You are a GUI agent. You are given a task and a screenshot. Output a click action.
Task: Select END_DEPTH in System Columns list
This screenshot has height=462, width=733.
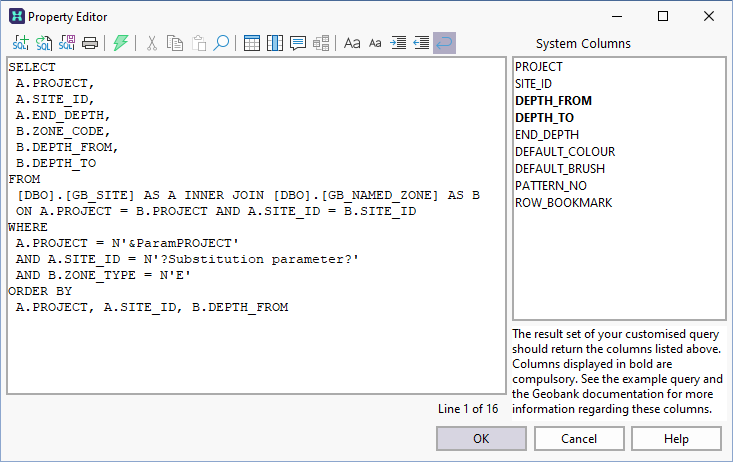pyautogui.click(x=547, y=135)
